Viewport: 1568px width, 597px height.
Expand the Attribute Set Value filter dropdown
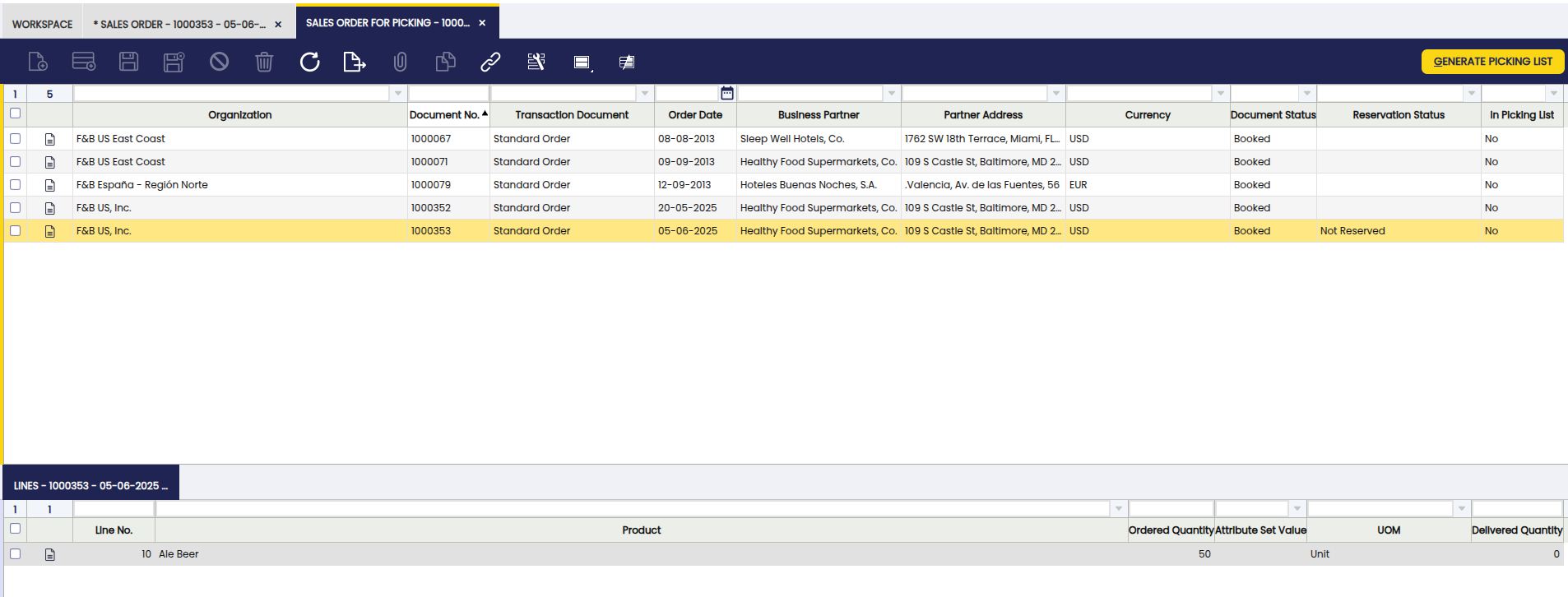[x=1297, y=509]
